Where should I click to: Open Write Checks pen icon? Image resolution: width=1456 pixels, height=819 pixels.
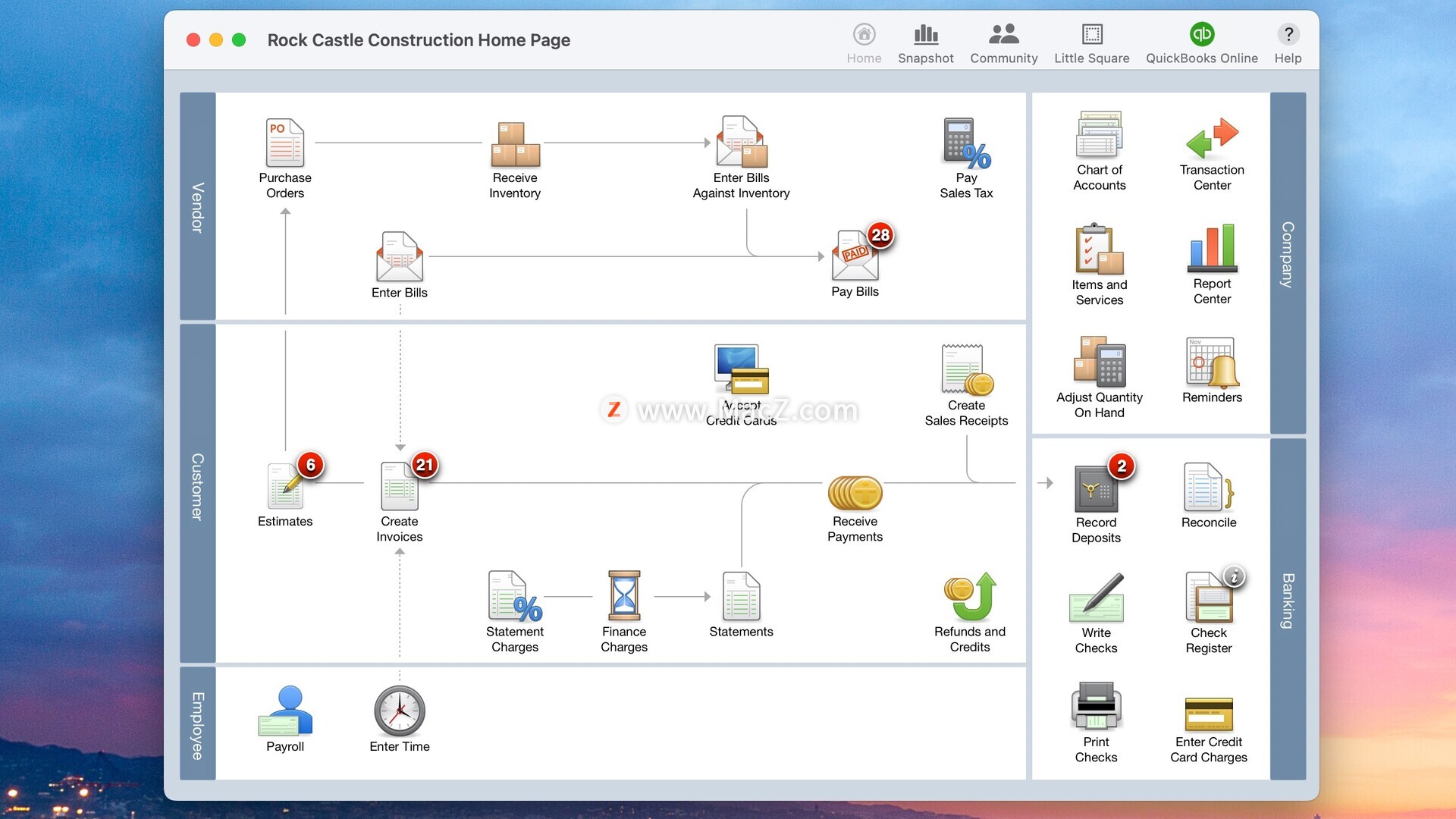coord(1096,598)
